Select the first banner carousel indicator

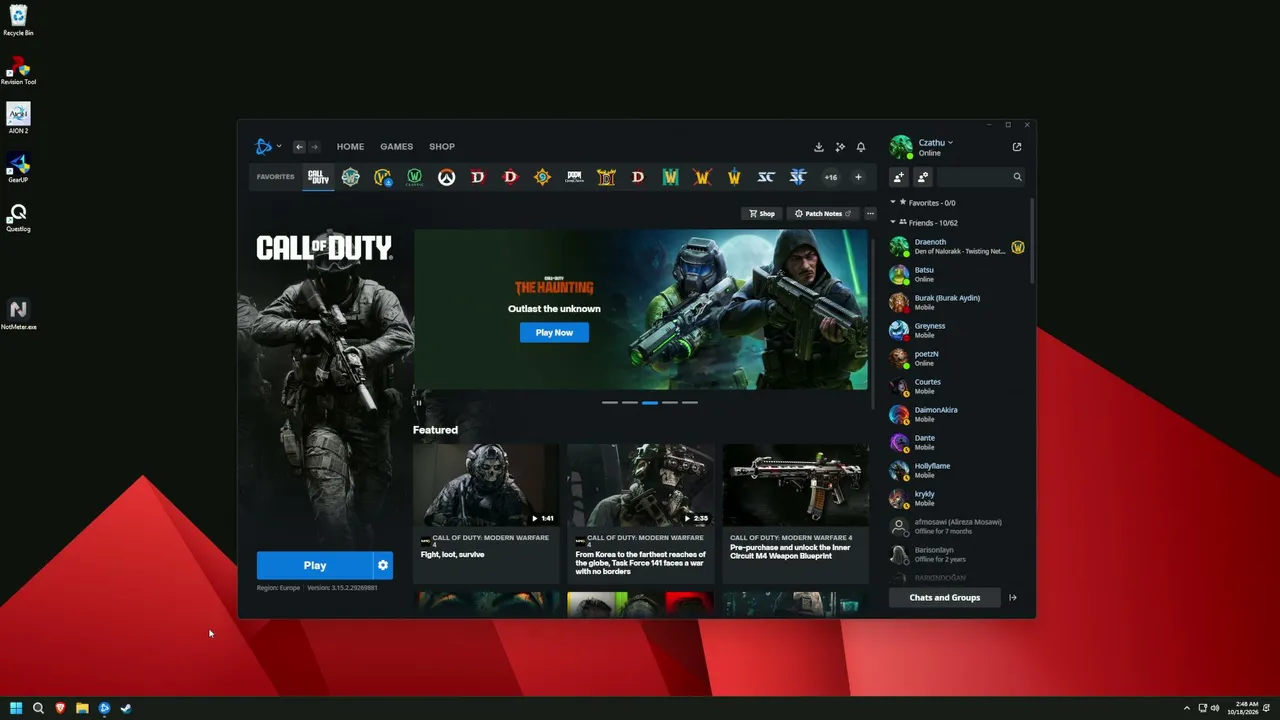pyautogui.click(x=610, y=402)
